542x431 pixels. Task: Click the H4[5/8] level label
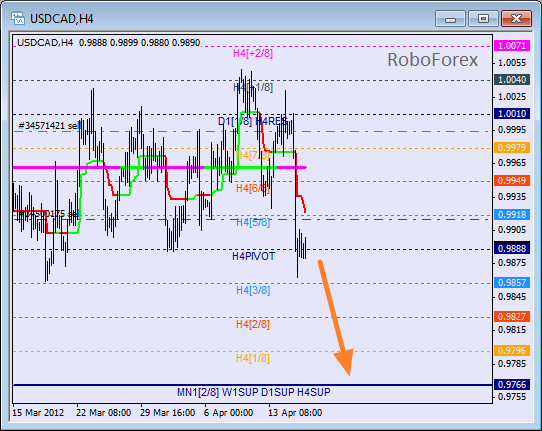click(x=253, y=222)
